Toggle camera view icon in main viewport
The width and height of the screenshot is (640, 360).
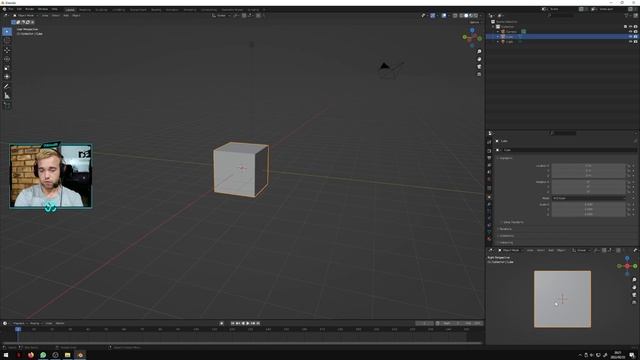pyautogui.click(x=479, y=67)
